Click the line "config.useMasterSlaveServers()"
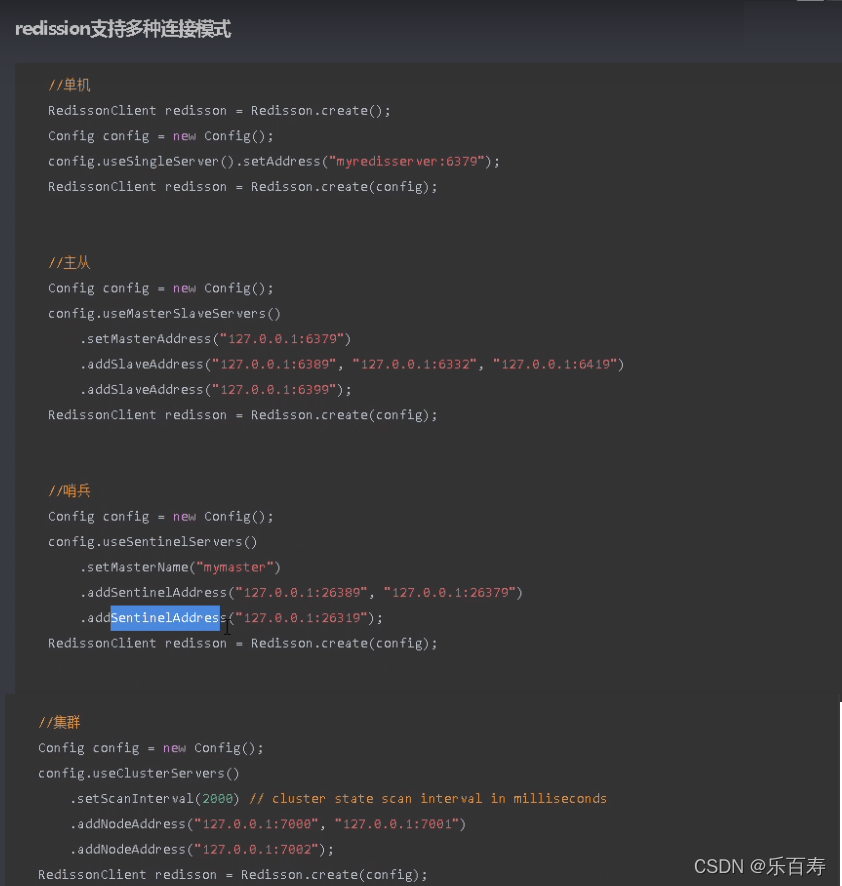Screen dimensions: 842x886 click(164, 314)
